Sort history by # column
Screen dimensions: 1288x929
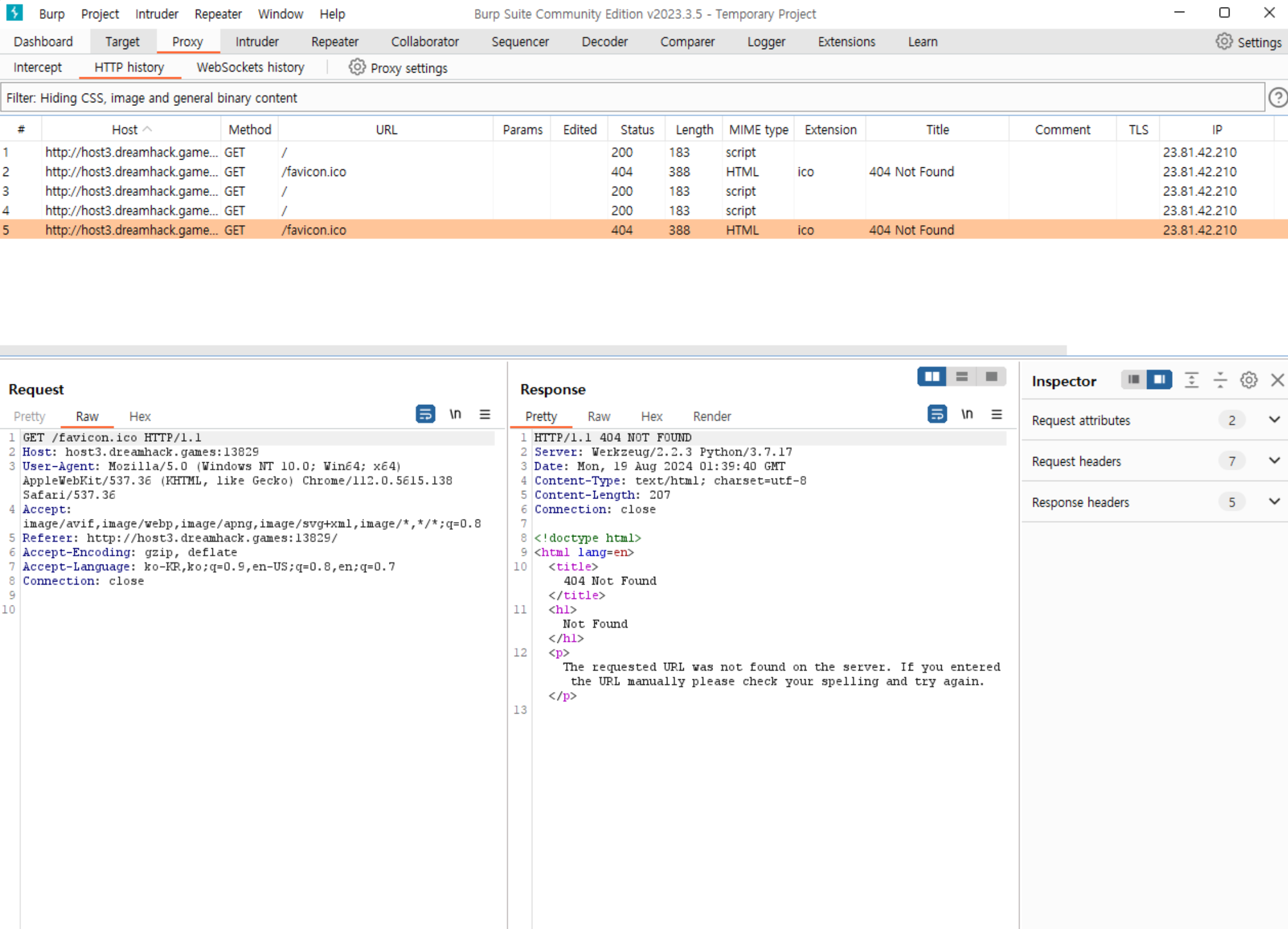pos(21,129)
